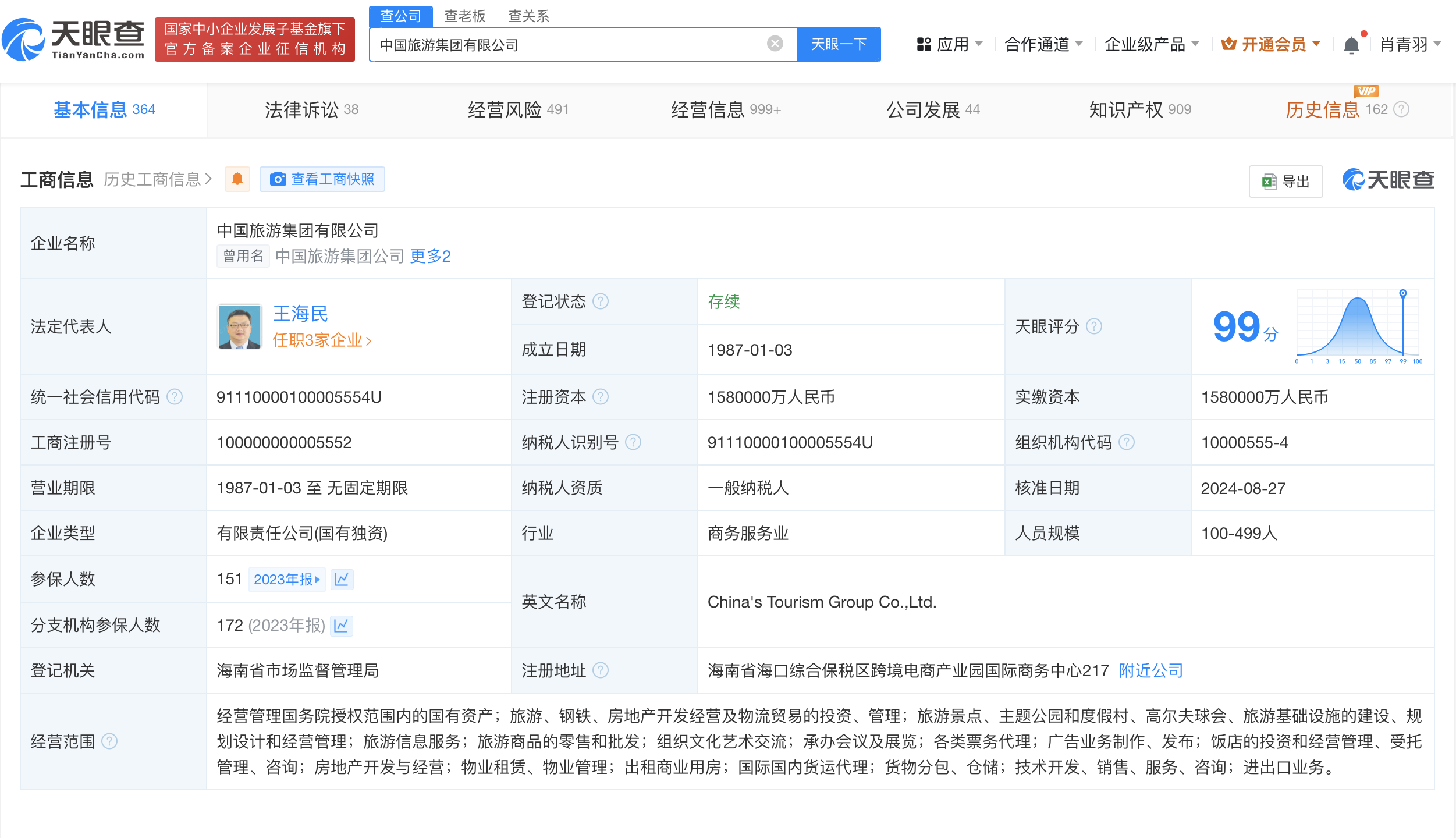The image size is (1456, 838).
Task: Click the monitoring bell icon beside 工商信息
Action: point(237,179)
